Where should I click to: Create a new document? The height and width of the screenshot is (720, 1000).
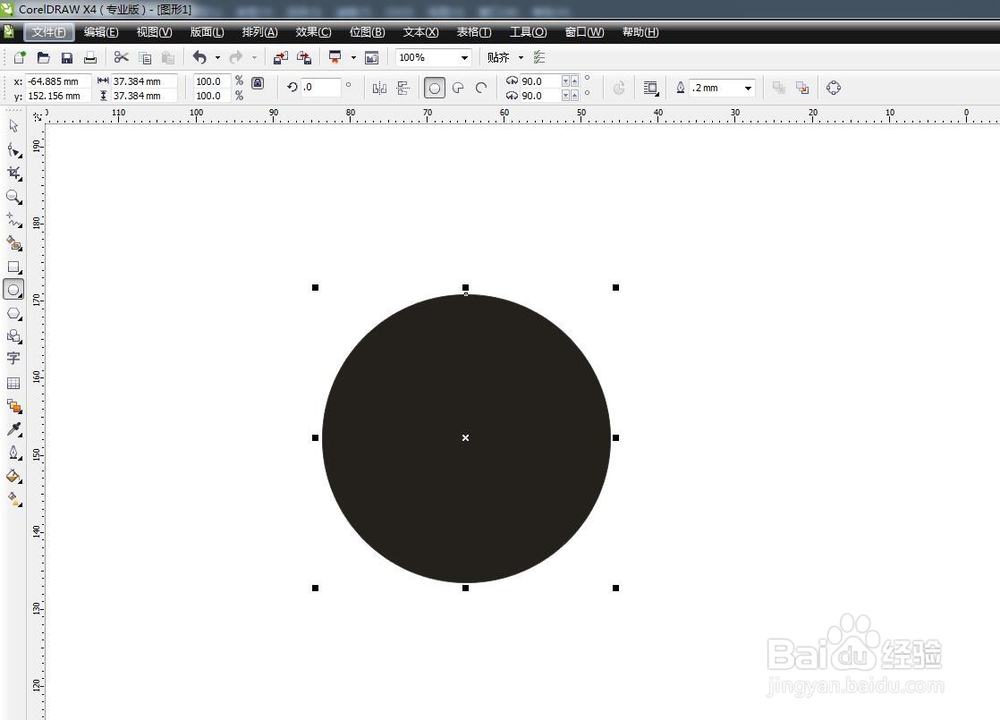pyautogui.click(x=20, y=57)
